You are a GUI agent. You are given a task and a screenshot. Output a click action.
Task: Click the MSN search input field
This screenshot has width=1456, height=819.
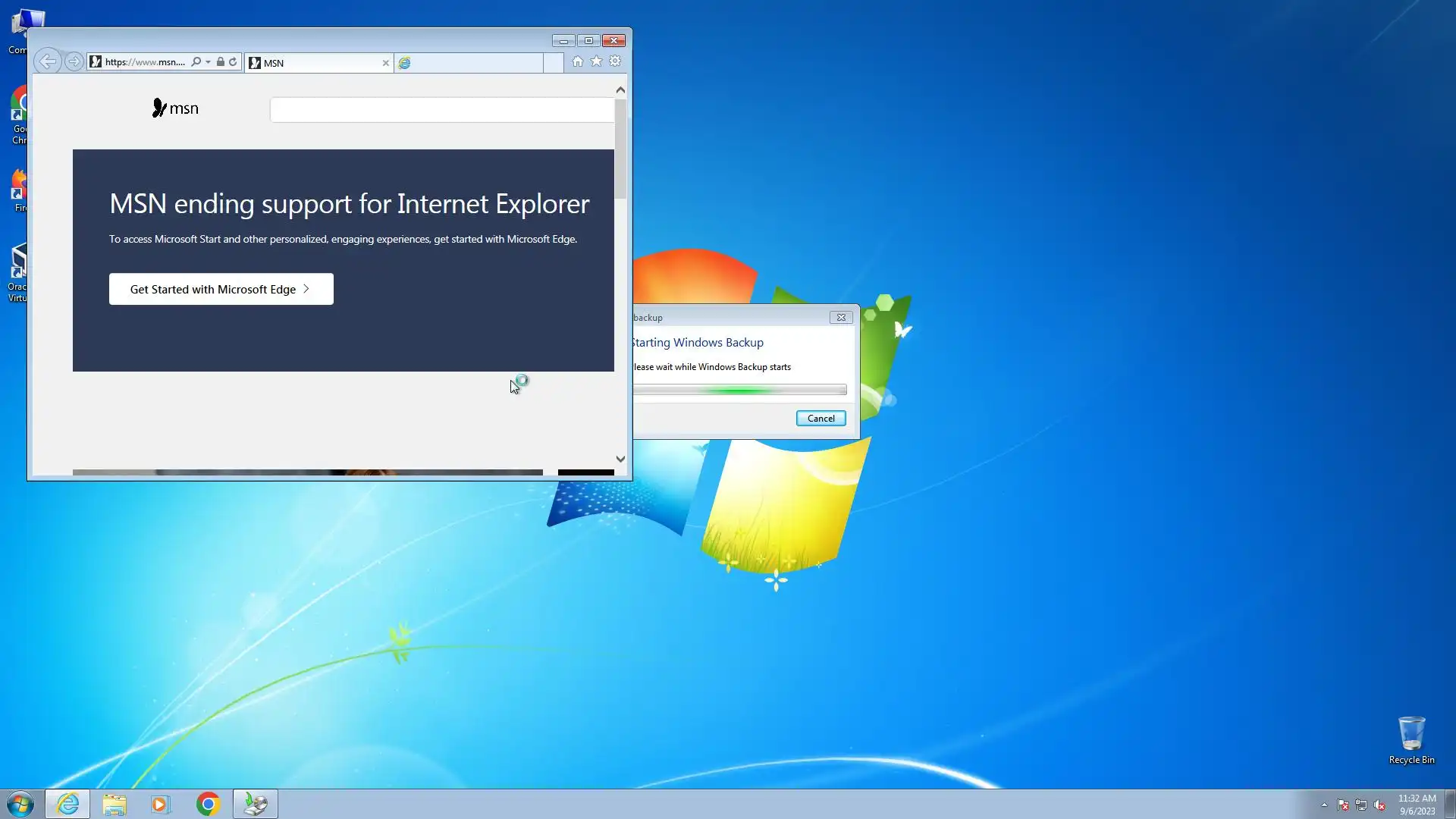[441, 110]
